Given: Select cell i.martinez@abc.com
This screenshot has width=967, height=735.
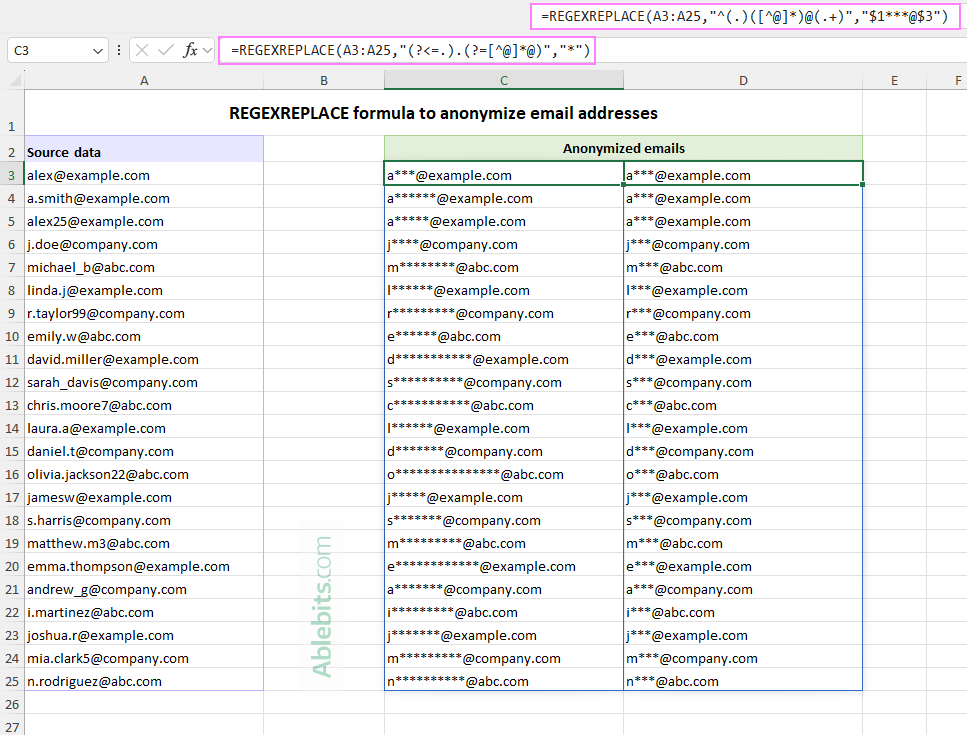Looking at the screenshot, I should tap(144, 612).
